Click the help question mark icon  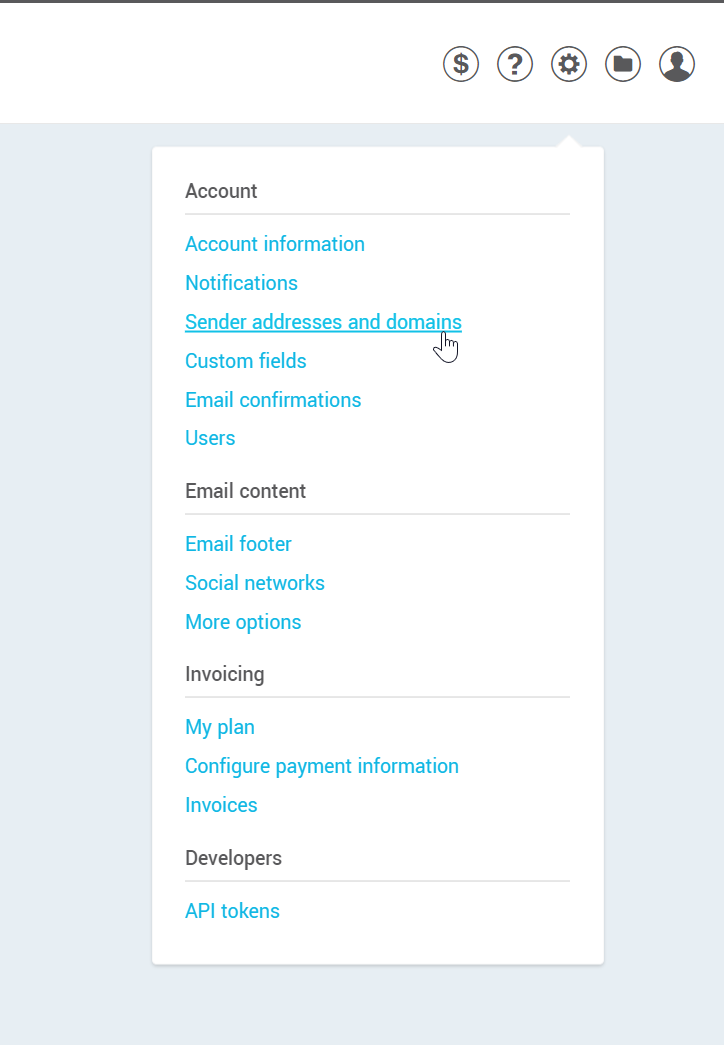(514, 63)
